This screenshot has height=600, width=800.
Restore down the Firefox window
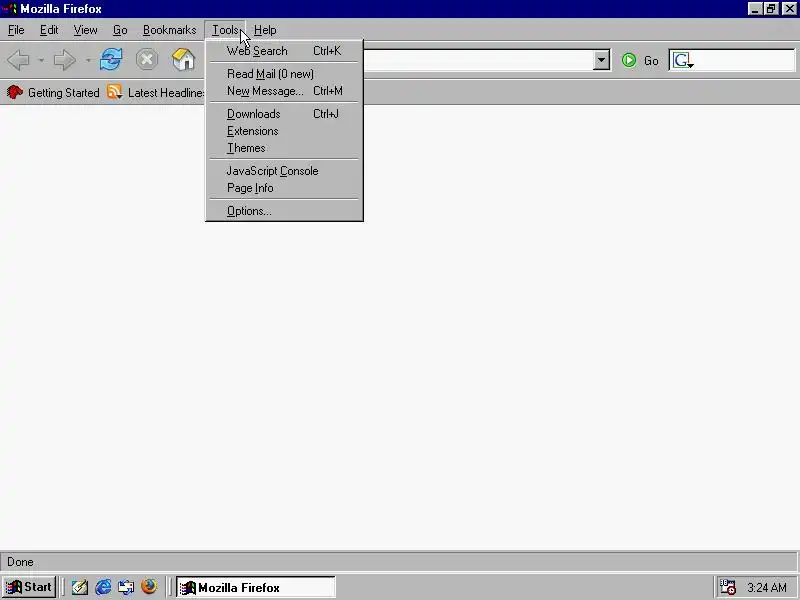point(771,9)
